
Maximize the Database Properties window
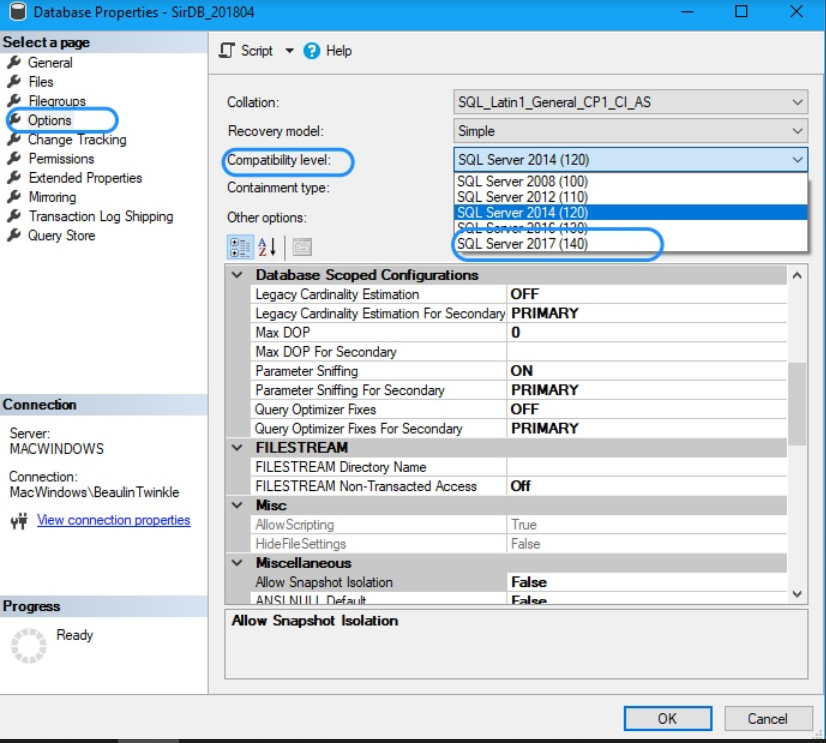[x=741, y=11]
